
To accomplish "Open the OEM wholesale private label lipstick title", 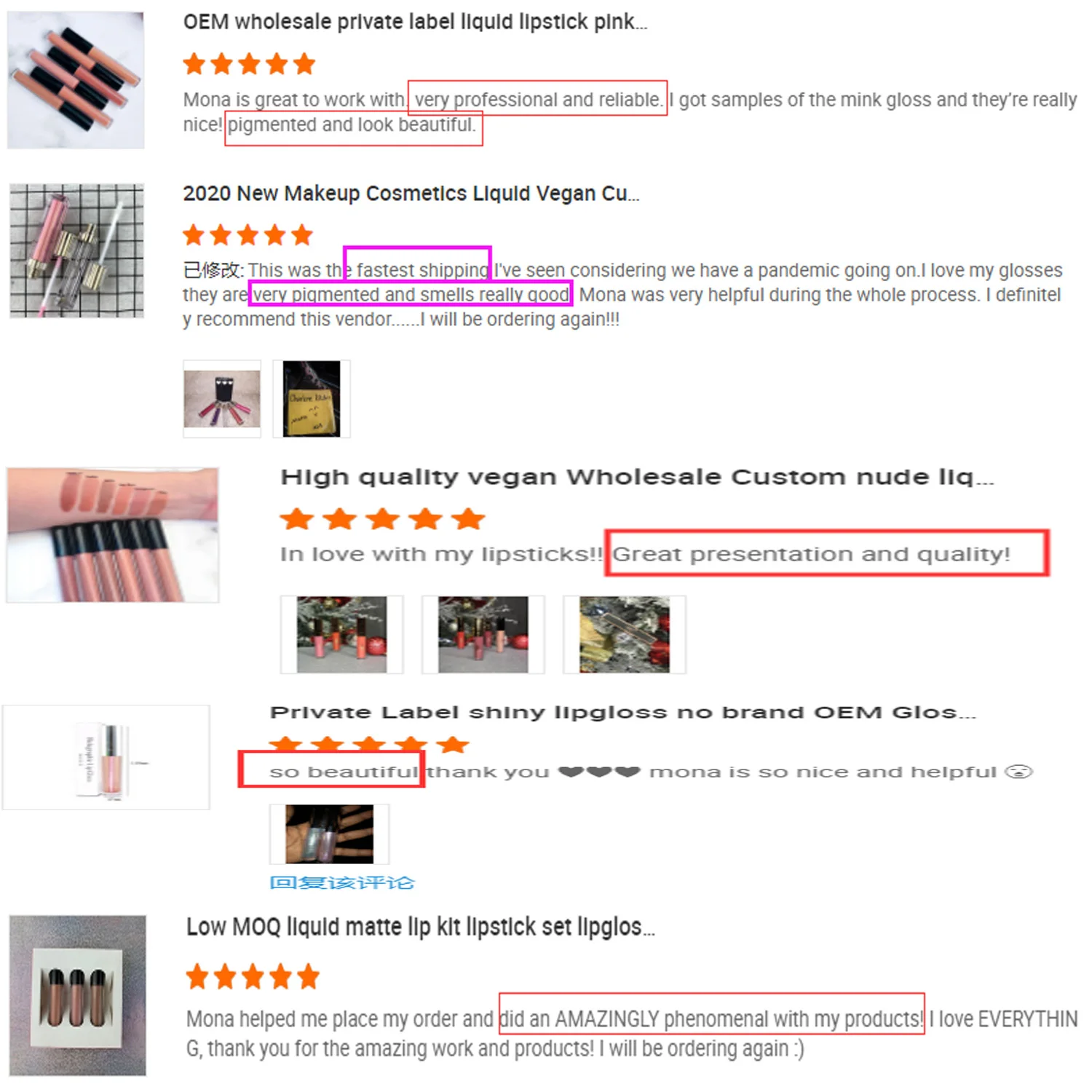I will point(415,23).
